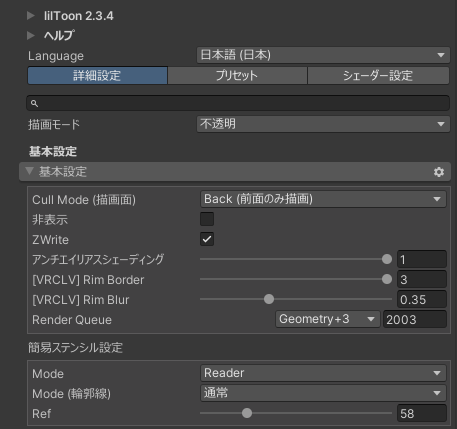Click the Ref value field 58
457x429 pixels.
point(422,413)
